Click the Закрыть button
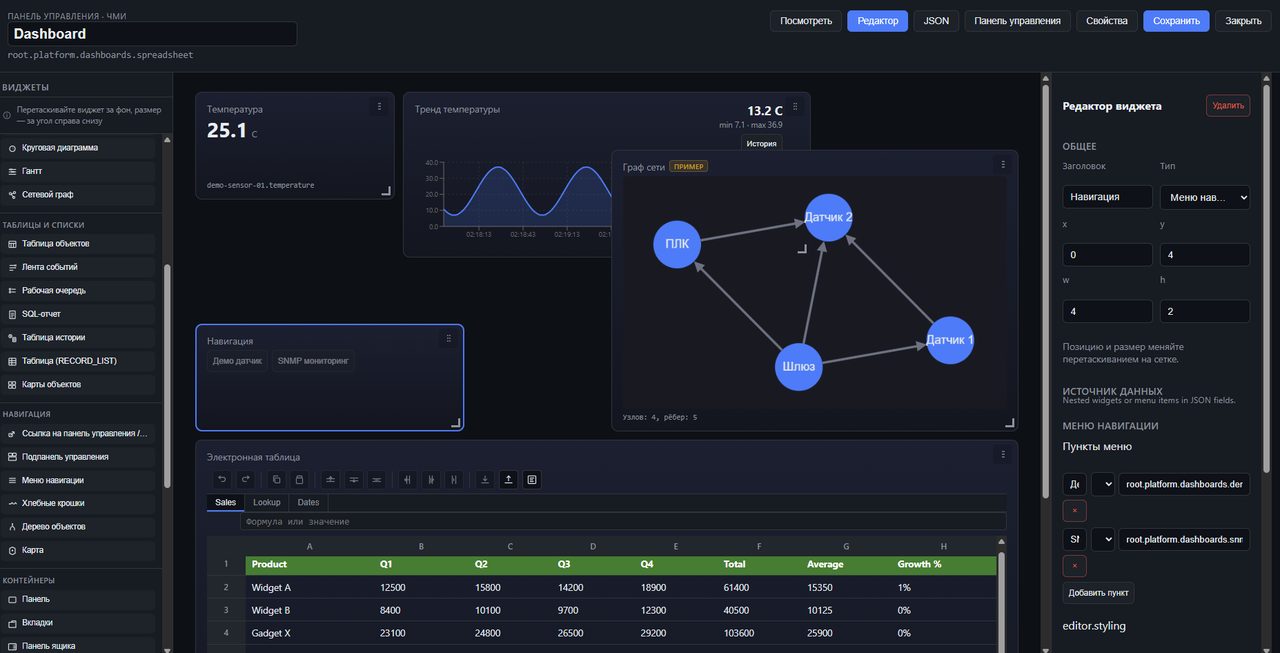This screenshot has height=653, width=1280. tap(1243, 21)
